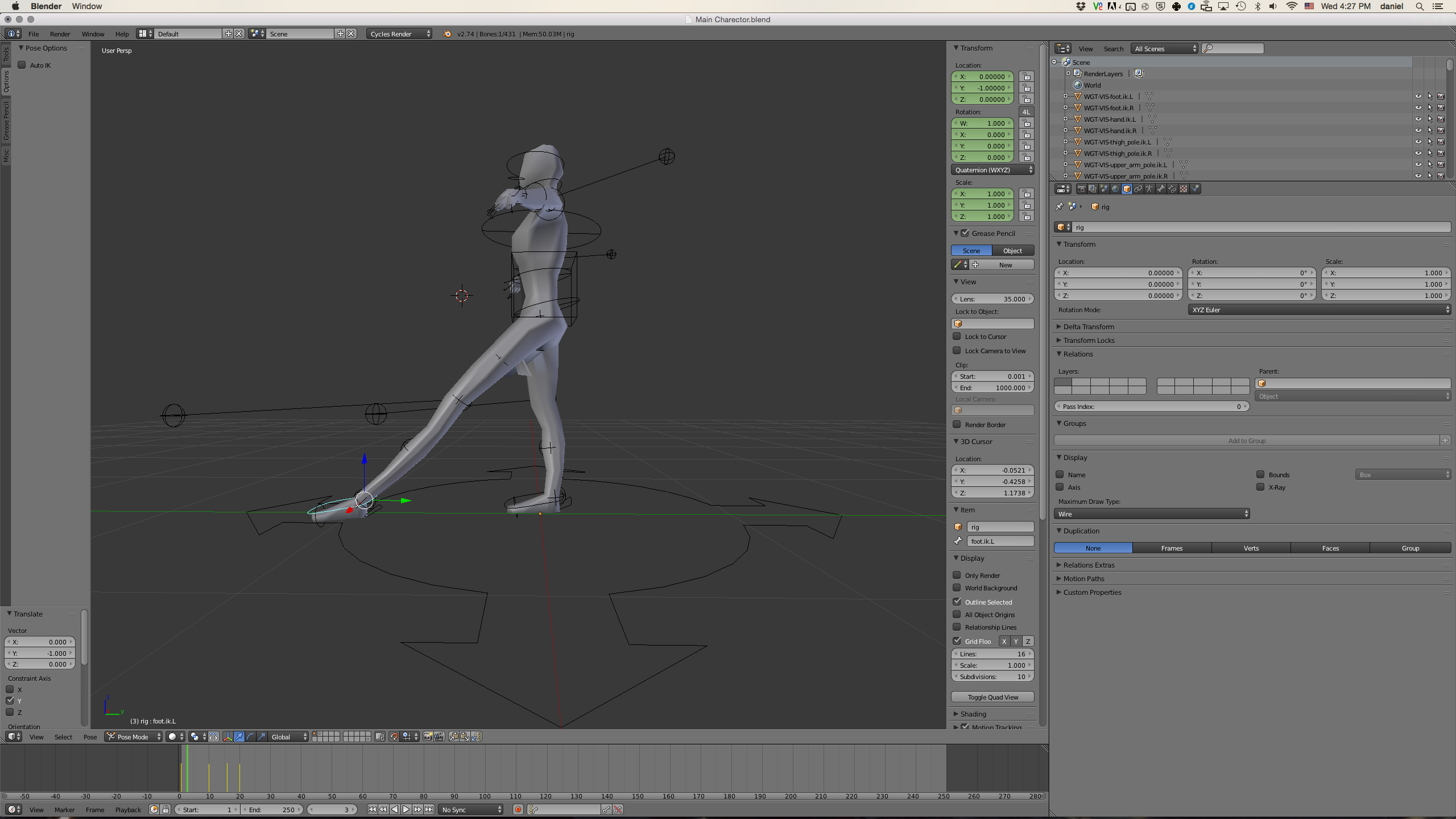Enable Render Border checkbox

(957, 424)
